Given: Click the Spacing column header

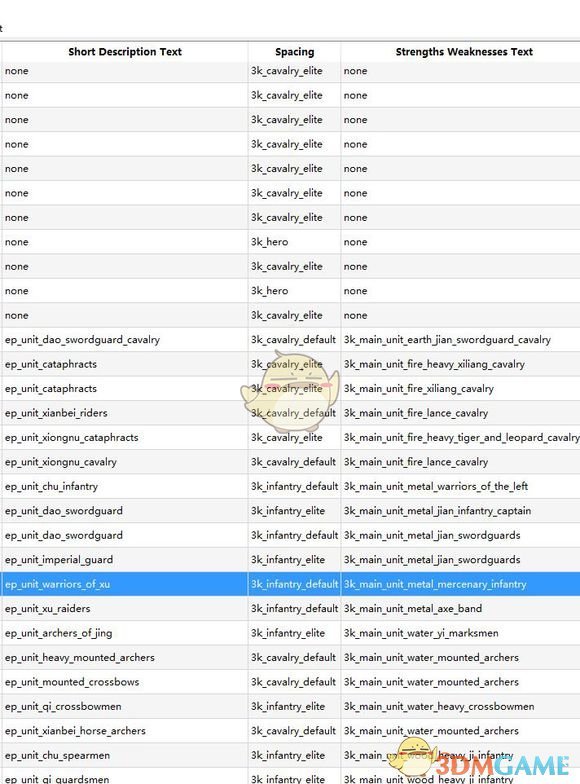Looking at the screenshot, I should [x=294, y=52].
